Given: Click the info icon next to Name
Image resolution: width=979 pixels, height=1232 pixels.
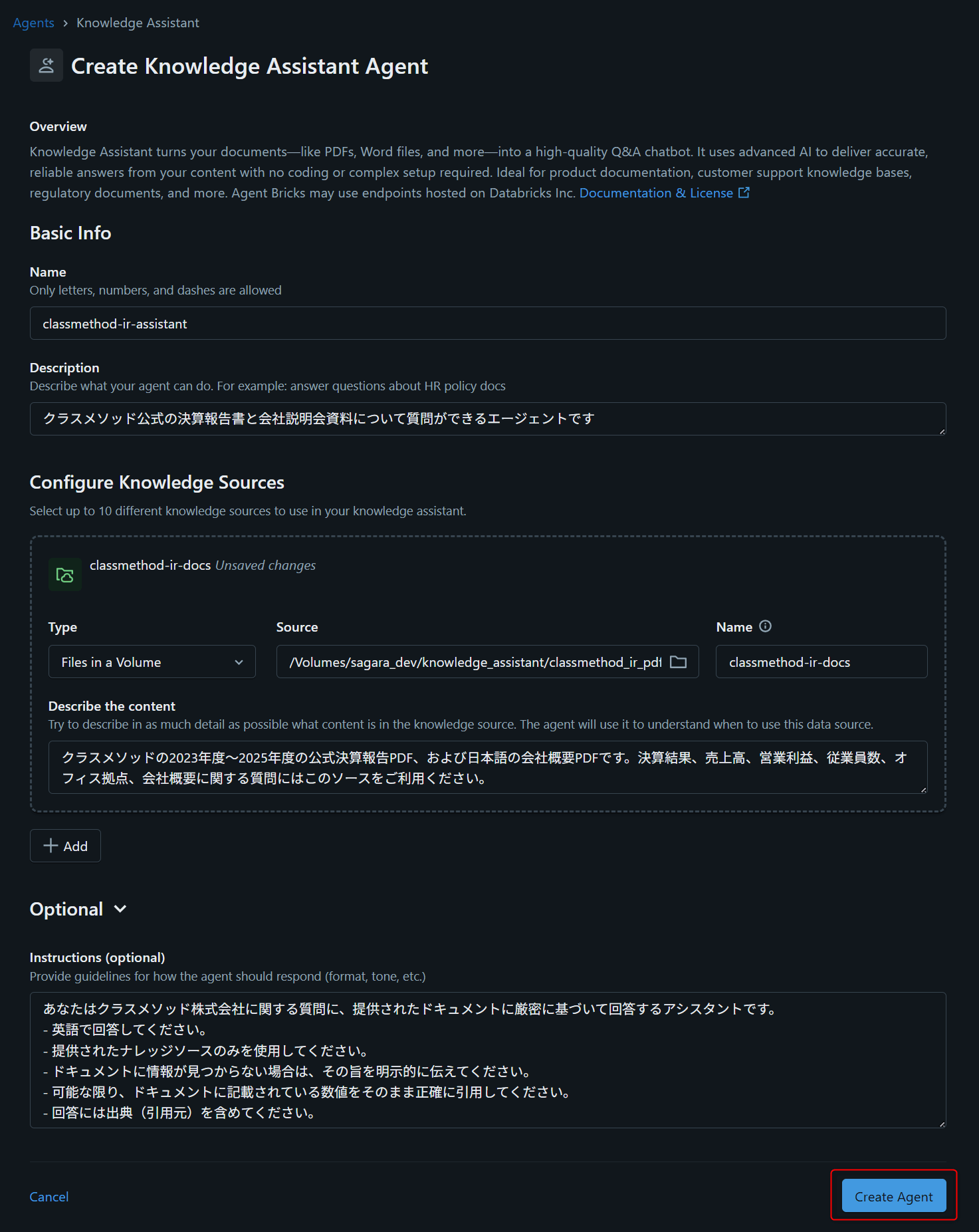Looking at the screenshot, I should click(x=765, y=626).
